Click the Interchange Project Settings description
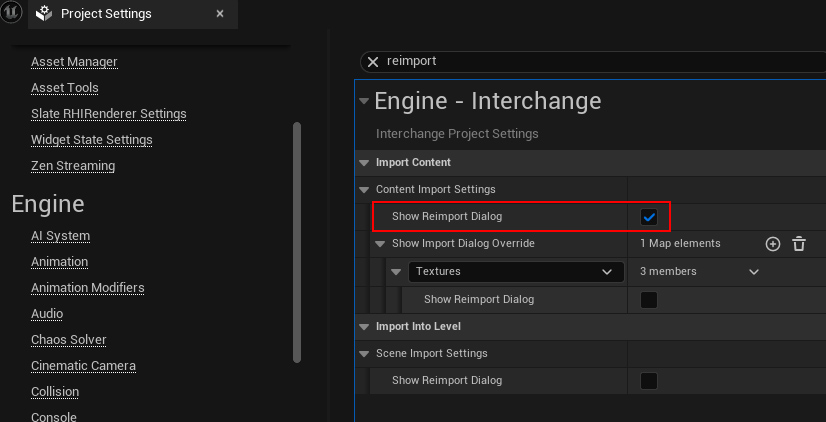This screenshot has height=422, width=826. click(x=457, y=134)
